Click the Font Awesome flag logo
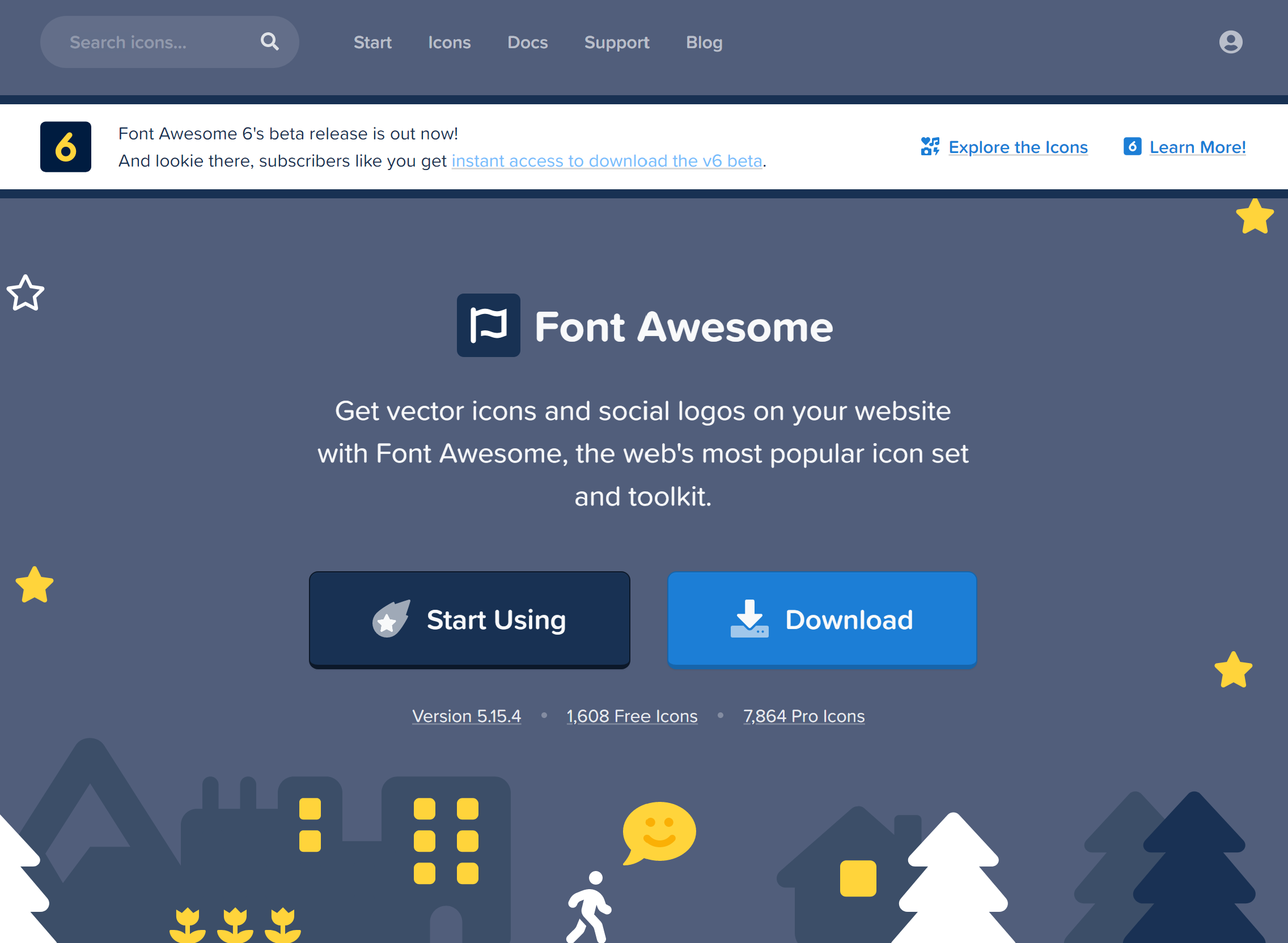The width and height of the screenshot is (1288, 943). tap(488, 325)
